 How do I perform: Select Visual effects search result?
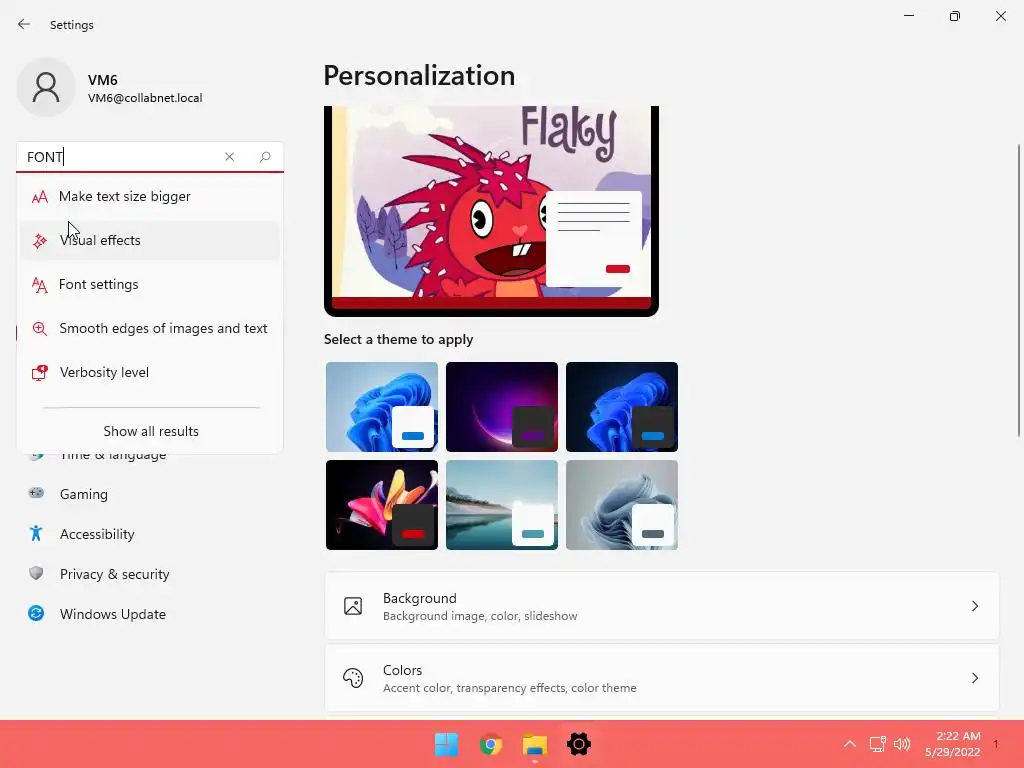(150, 240)
